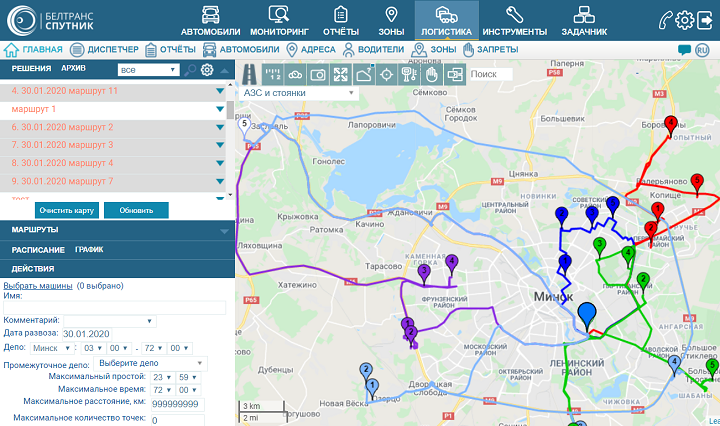
Task: Click the road icon on map toolbar
Action: pyautogui.click(x=249, y=74)
